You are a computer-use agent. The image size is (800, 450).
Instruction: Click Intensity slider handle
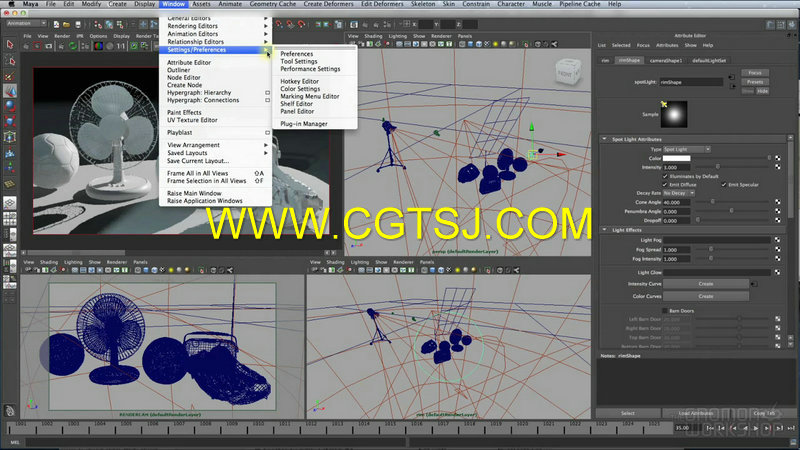[x=718, y=167]
